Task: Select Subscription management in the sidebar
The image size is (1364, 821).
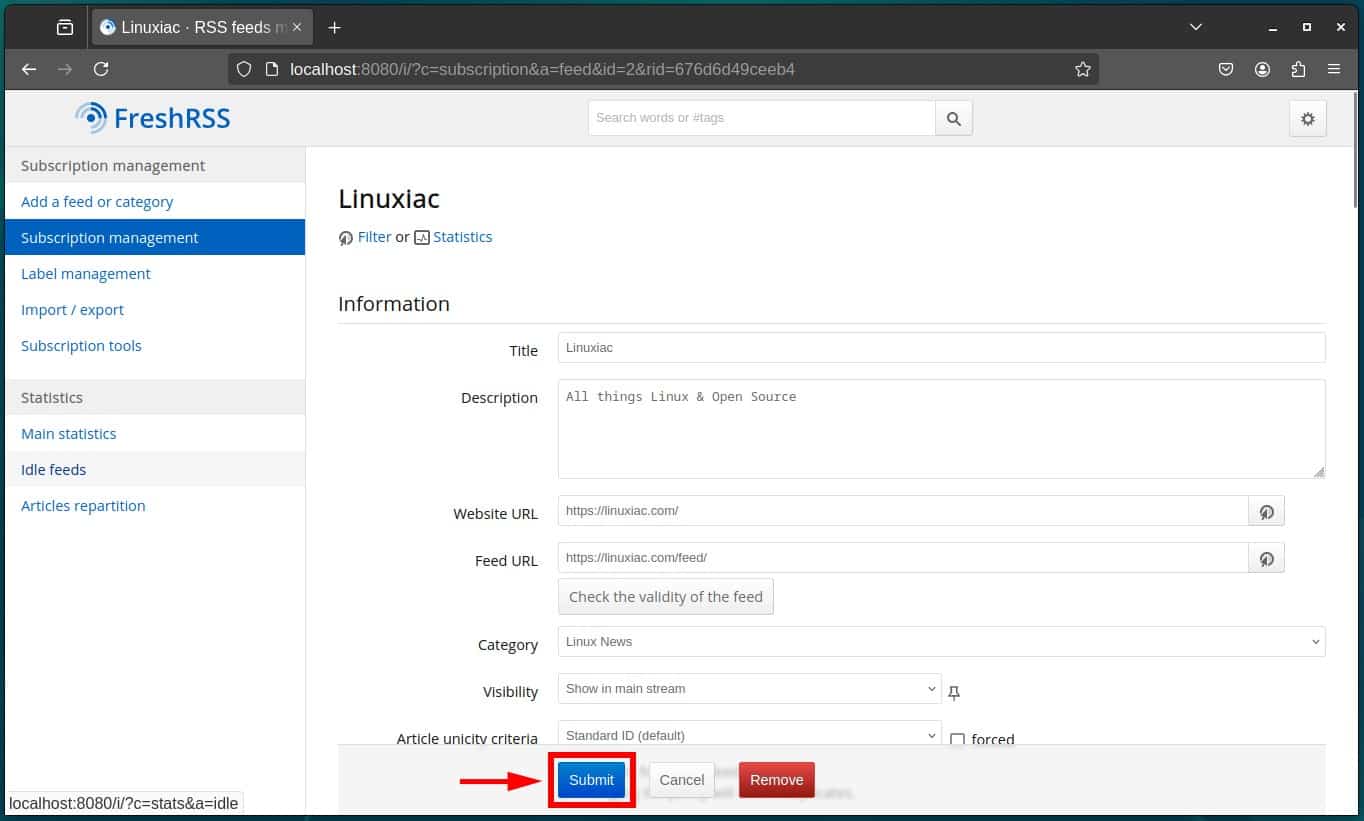Action: tap(109, 237)
